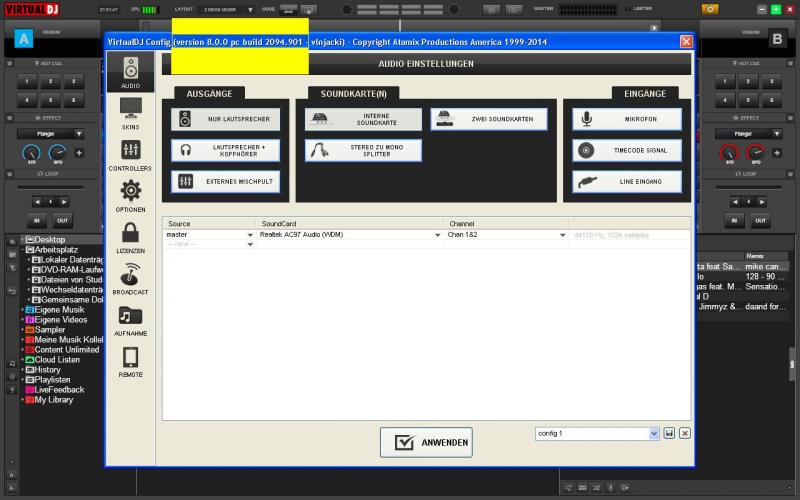
Task: Delete config preset with X icon
Action: coord(685,433)
